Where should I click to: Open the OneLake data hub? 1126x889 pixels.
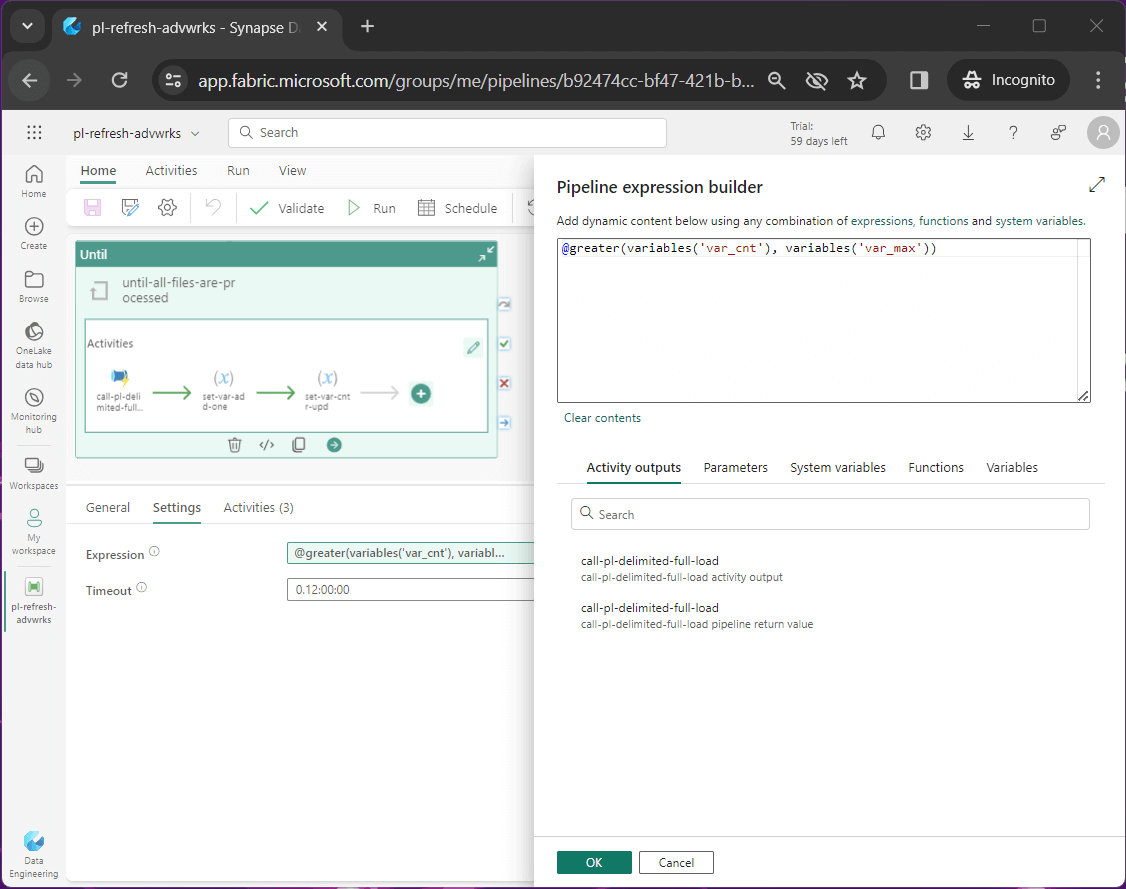pos(33,345)
